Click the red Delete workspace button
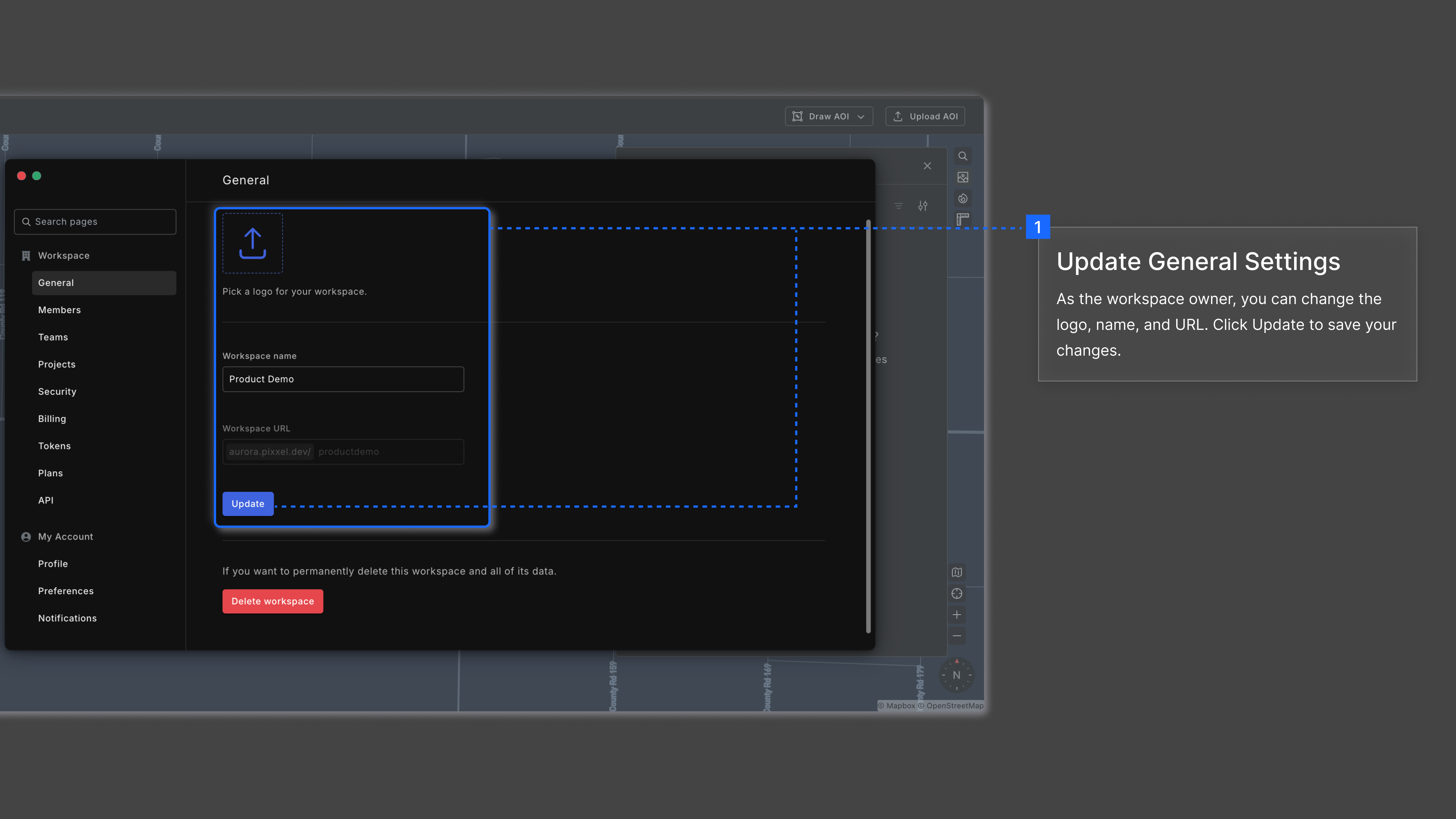Image resolution: width=1456 pixels, height=819 pixels. (273, 601)
